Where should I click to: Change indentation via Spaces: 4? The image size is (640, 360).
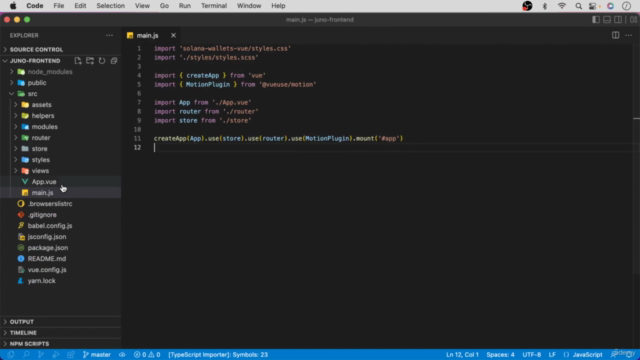(500, 355)
